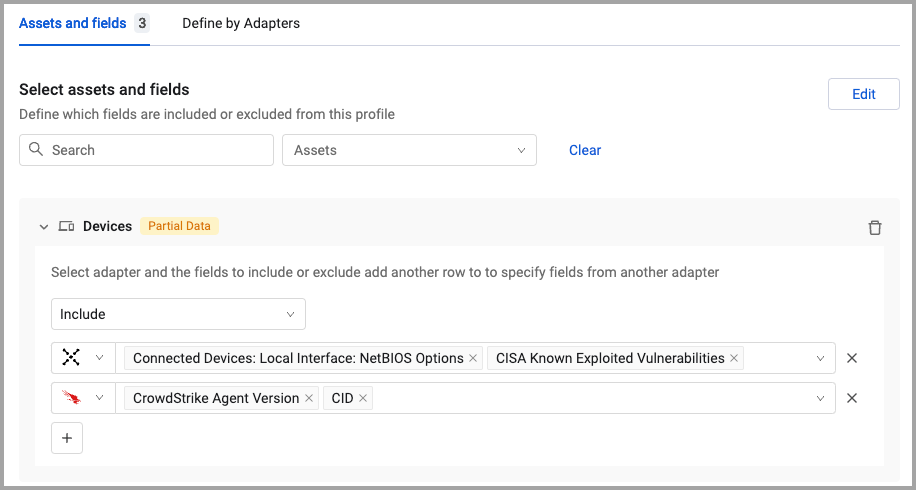Switch to Define by Adapters tab

241,23
